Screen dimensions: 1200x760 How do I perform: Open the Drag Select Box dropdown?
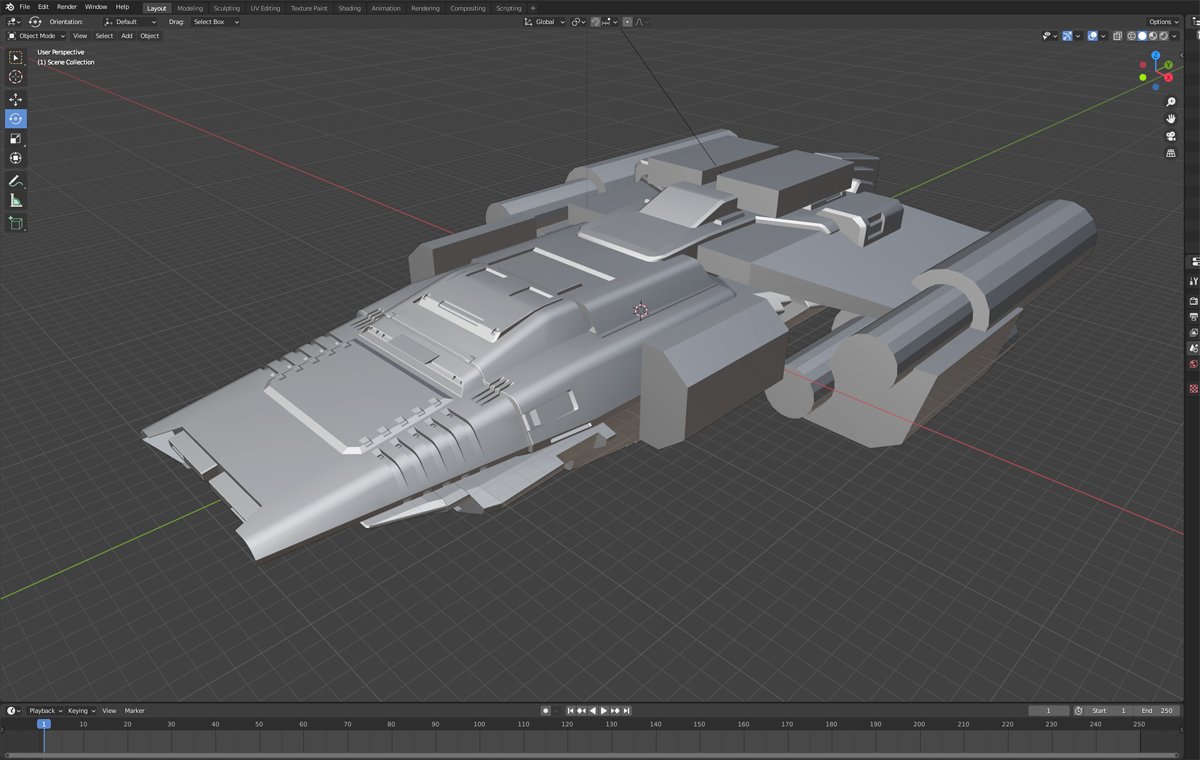pyautogui.click(x=215, y=22)
